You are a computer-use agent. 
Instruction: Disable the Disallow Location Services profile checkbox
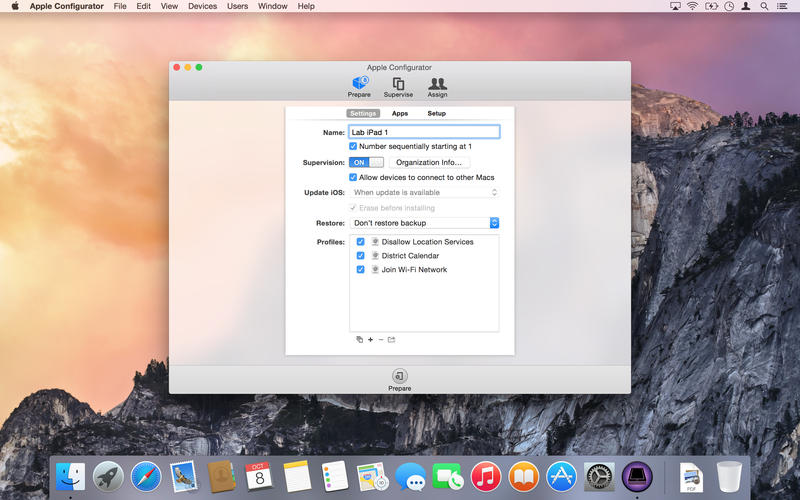[x=360, y=242]
